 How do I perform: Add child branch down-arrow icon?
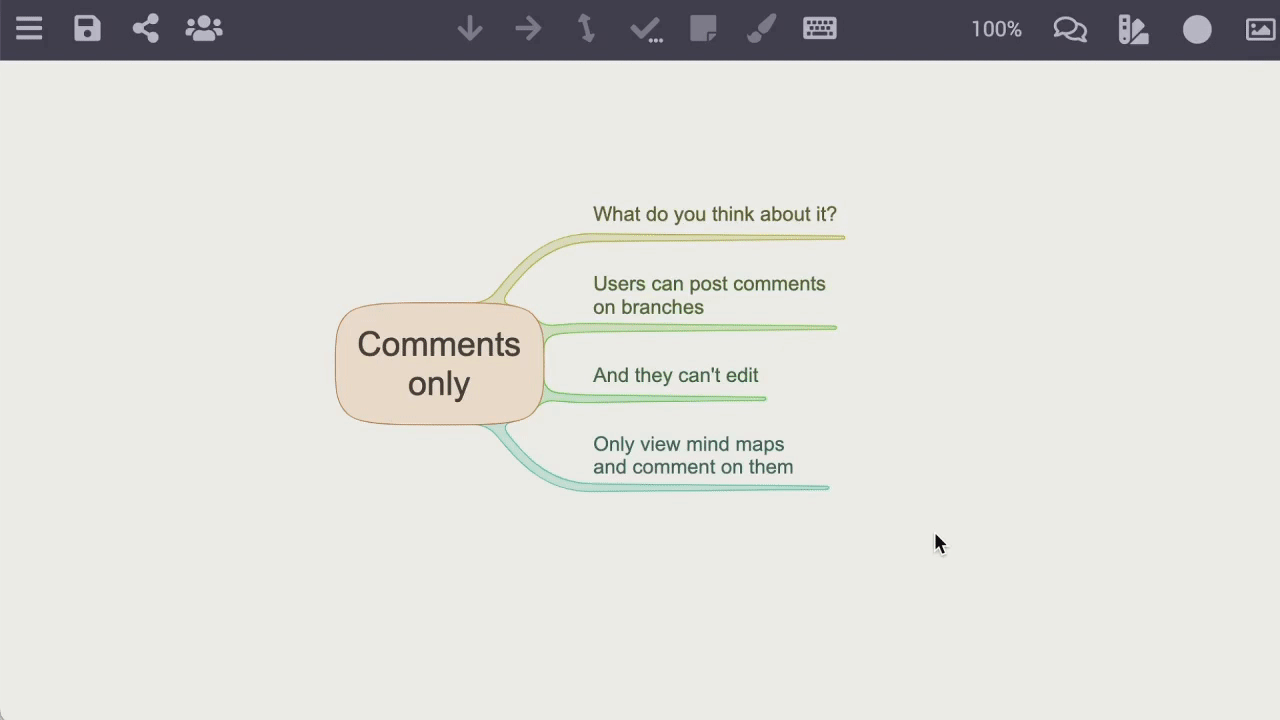[x=470, y=29]
